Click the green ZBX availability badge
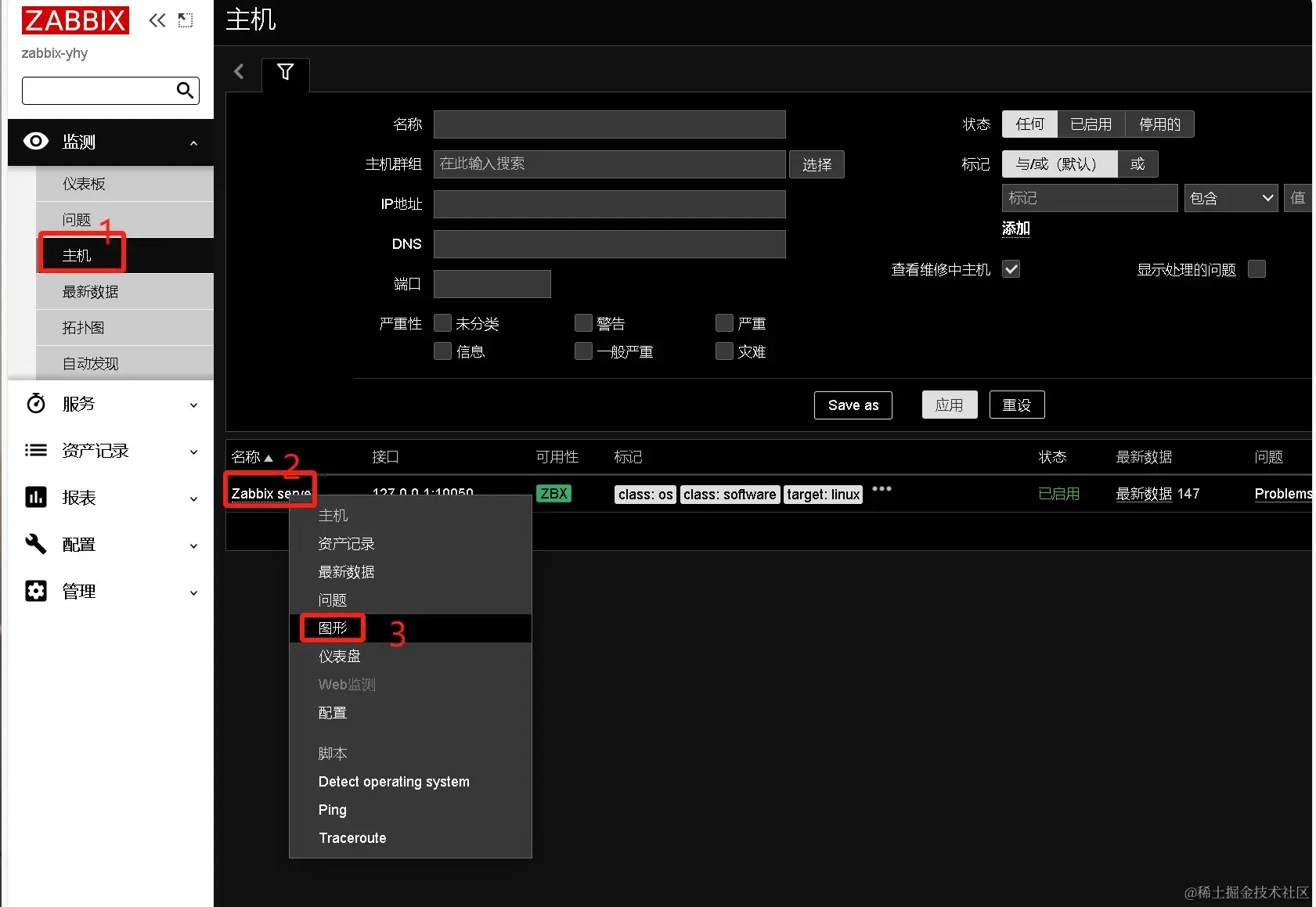Screen dimensions: 1316x907 553,494
